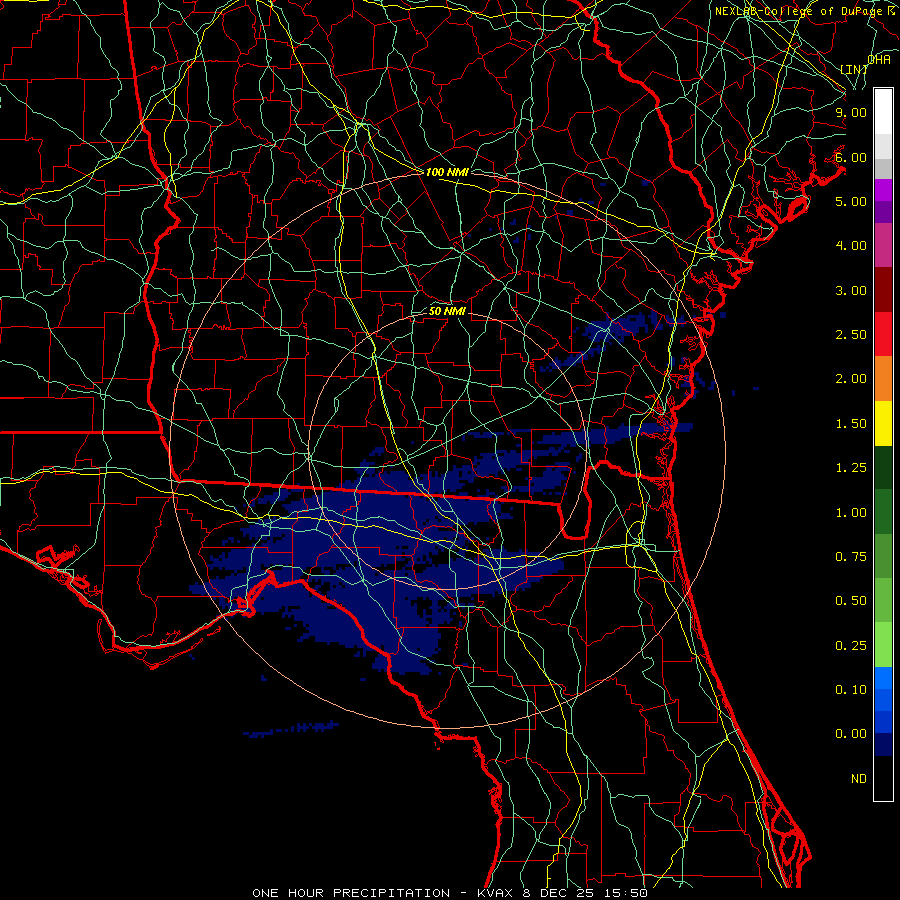Click the 1.50 legend value
Image resolution: width=900 pixels, height=900 pixels.
851,424
